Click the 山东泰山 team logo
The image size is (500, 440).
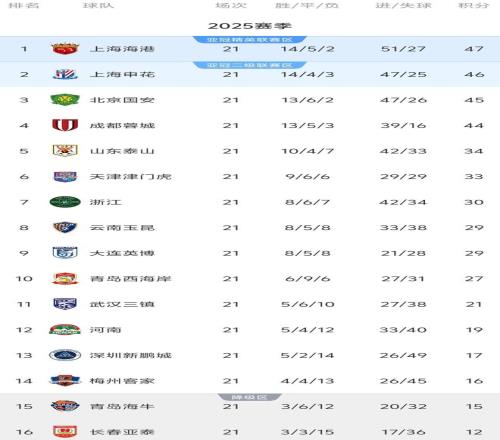click(65, 151)
